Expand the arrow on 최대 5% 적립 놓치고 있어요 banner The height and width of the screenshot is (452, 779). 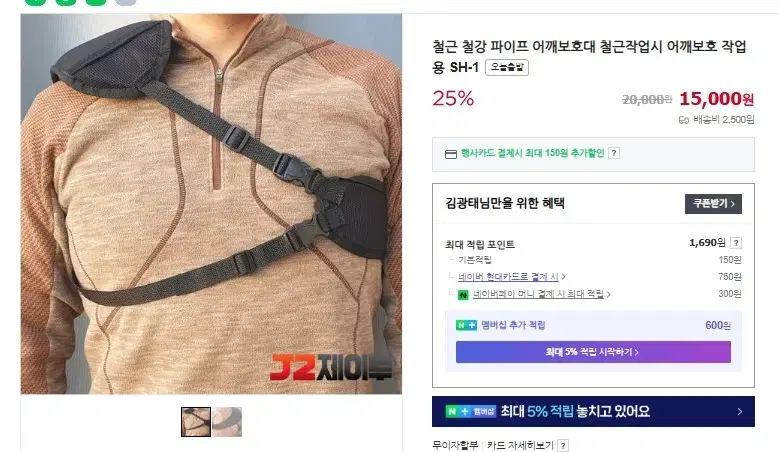coord(740,411)
